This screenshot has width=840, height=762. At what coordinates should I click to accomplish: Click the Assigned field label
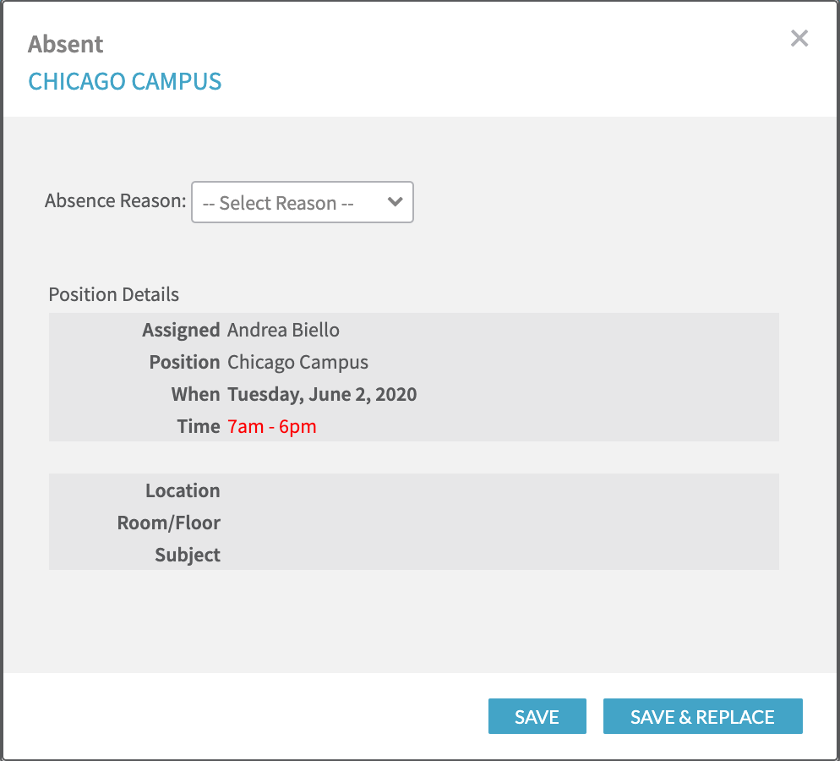coord(181,330)
